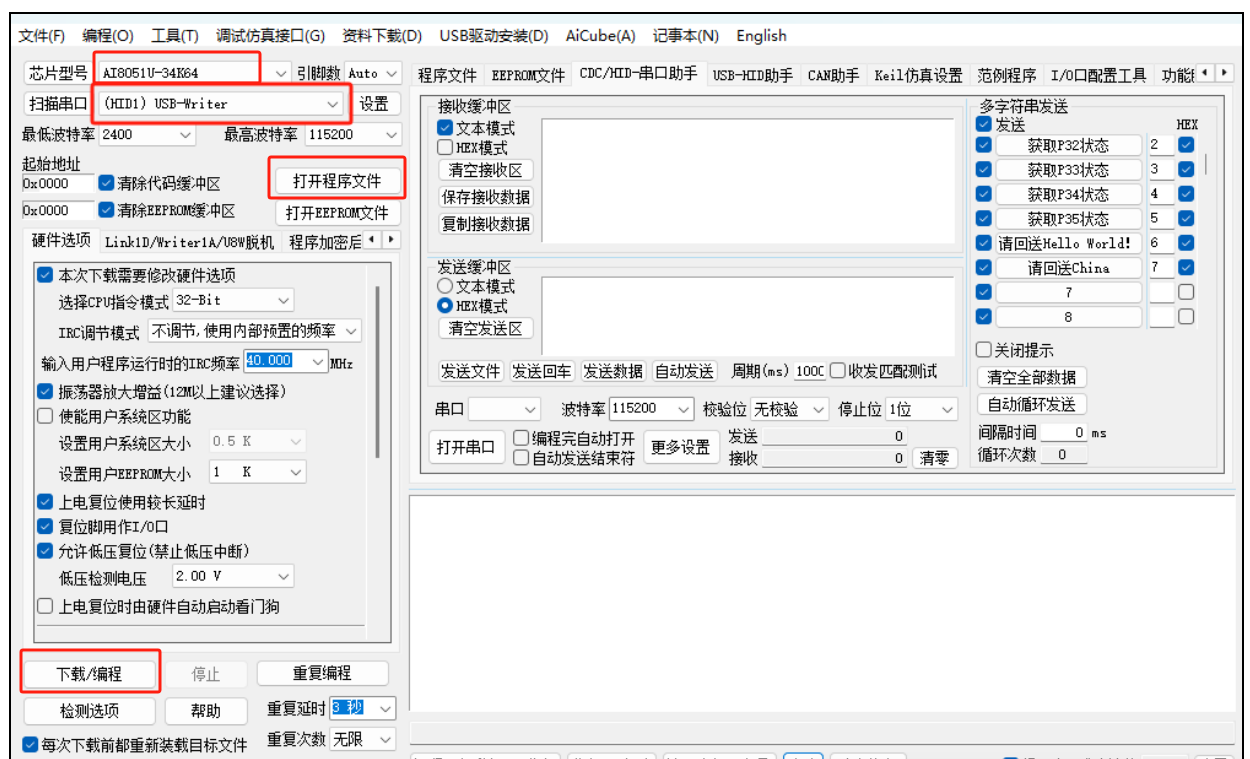Image resolution: width=1250 pixels, height=759 pixels.
Task: Open the AiCube(A) menu
Action: [x=600, y=36]
